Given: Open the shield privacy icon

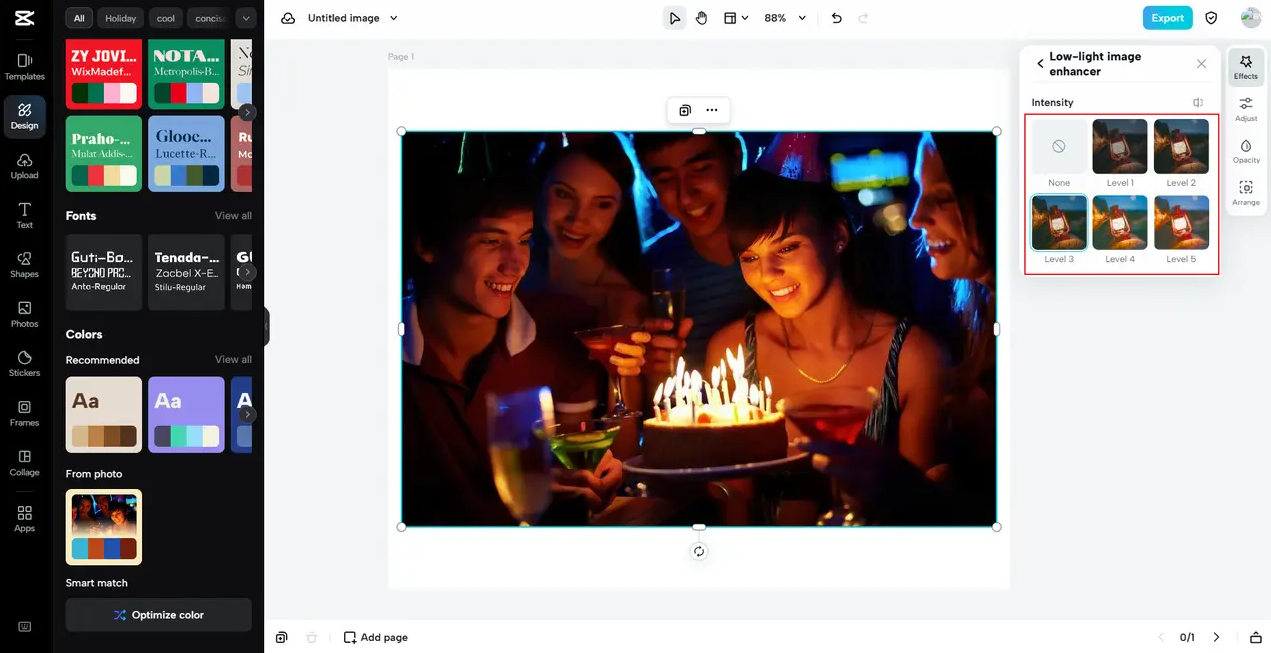Looking at the screenshot, I should [1211, 18].
